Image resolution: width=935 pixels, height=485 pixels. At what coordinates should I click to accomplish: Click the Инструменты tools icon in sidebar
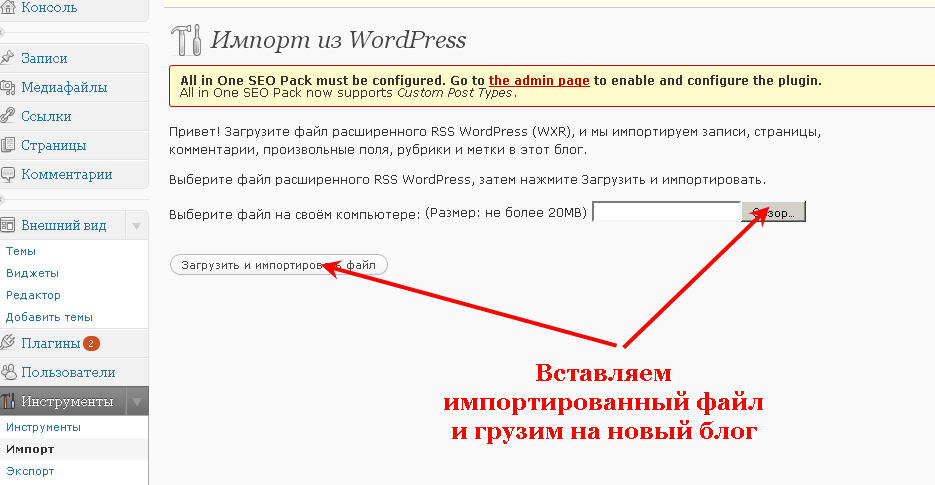pyautogui.click(x=7, y=401)
